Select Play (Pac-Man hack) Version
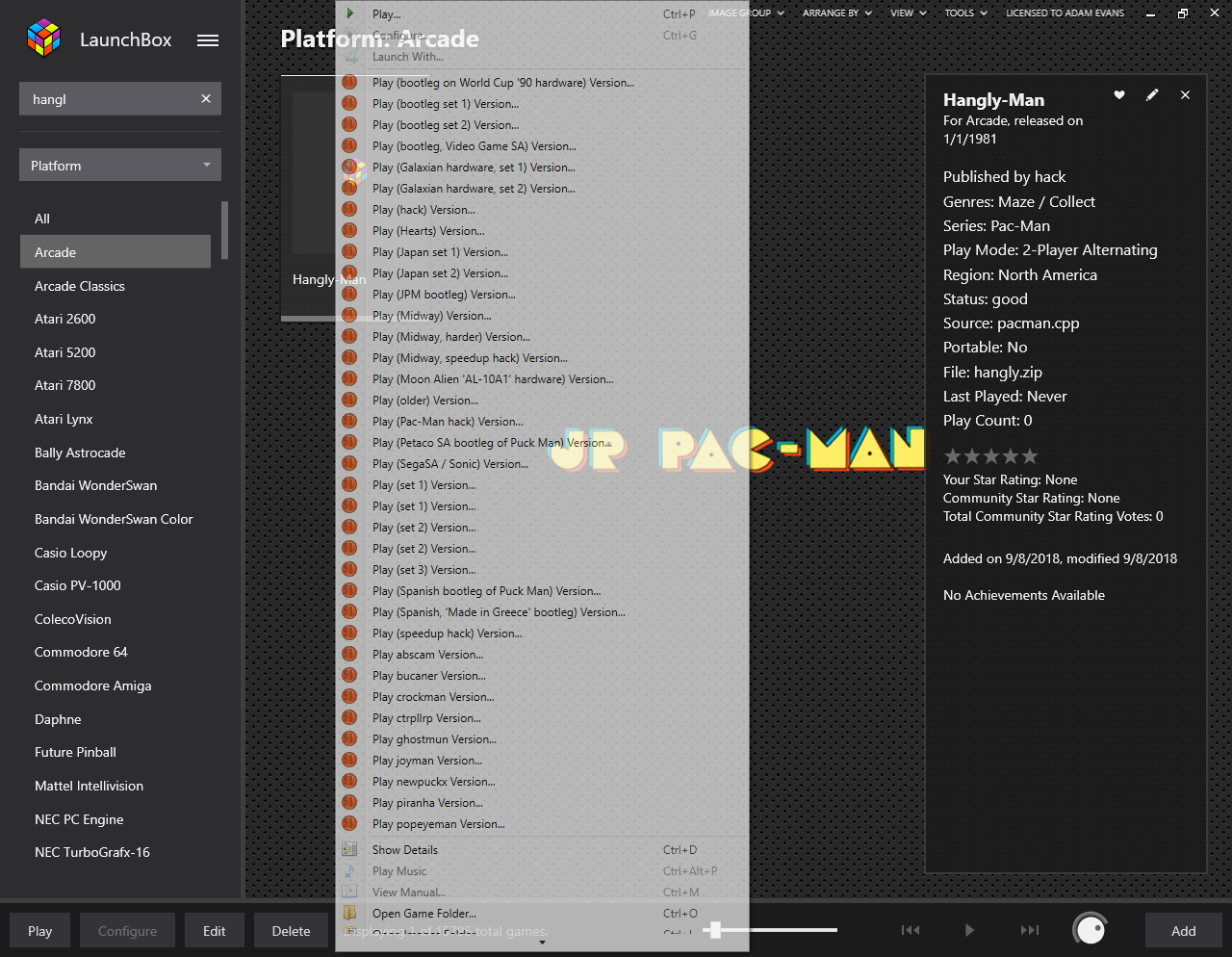 (x=542, y=421)
